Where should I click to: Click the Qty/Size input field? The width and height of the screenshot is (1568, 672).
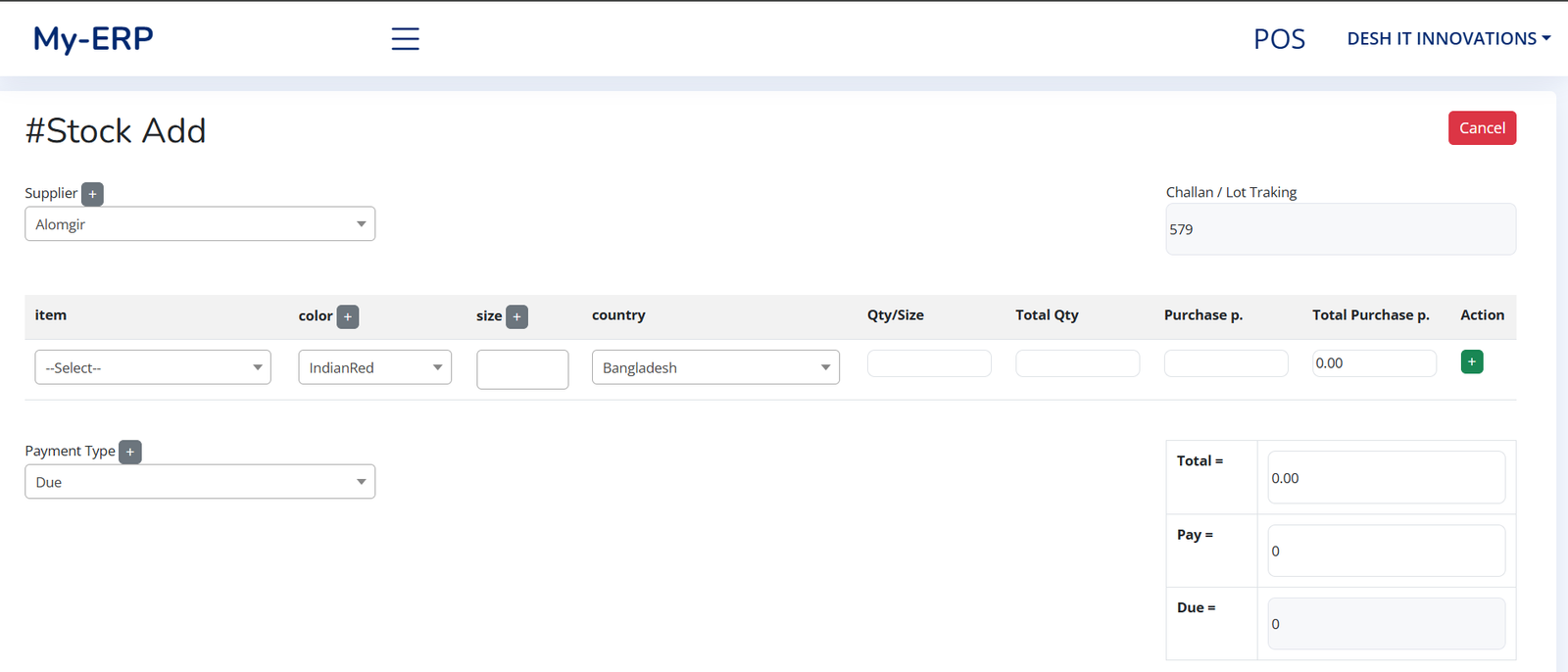coord(928,363)
